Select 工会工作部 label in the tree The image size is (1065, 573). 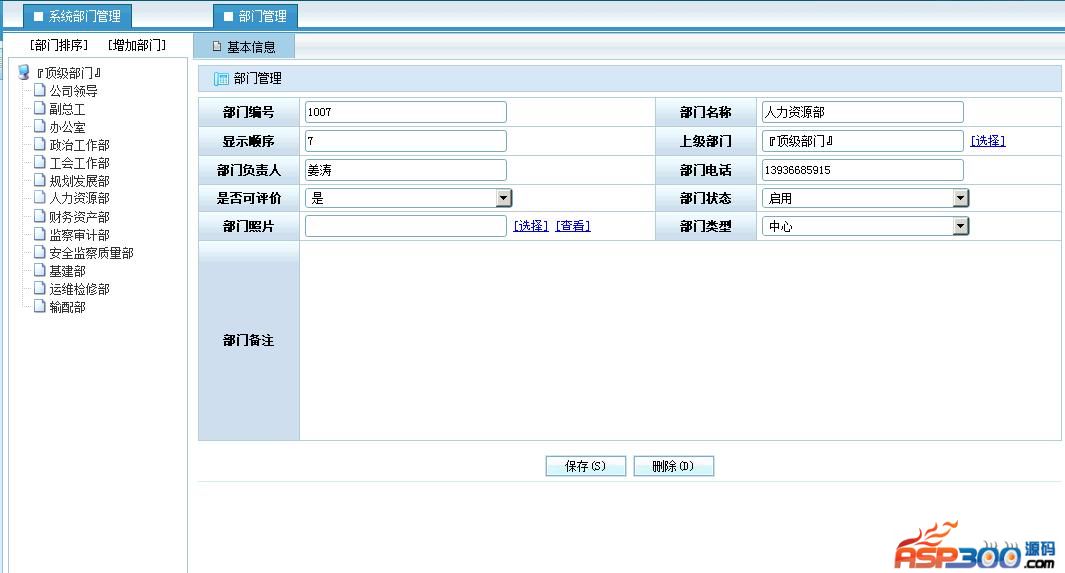click(79, 163)
